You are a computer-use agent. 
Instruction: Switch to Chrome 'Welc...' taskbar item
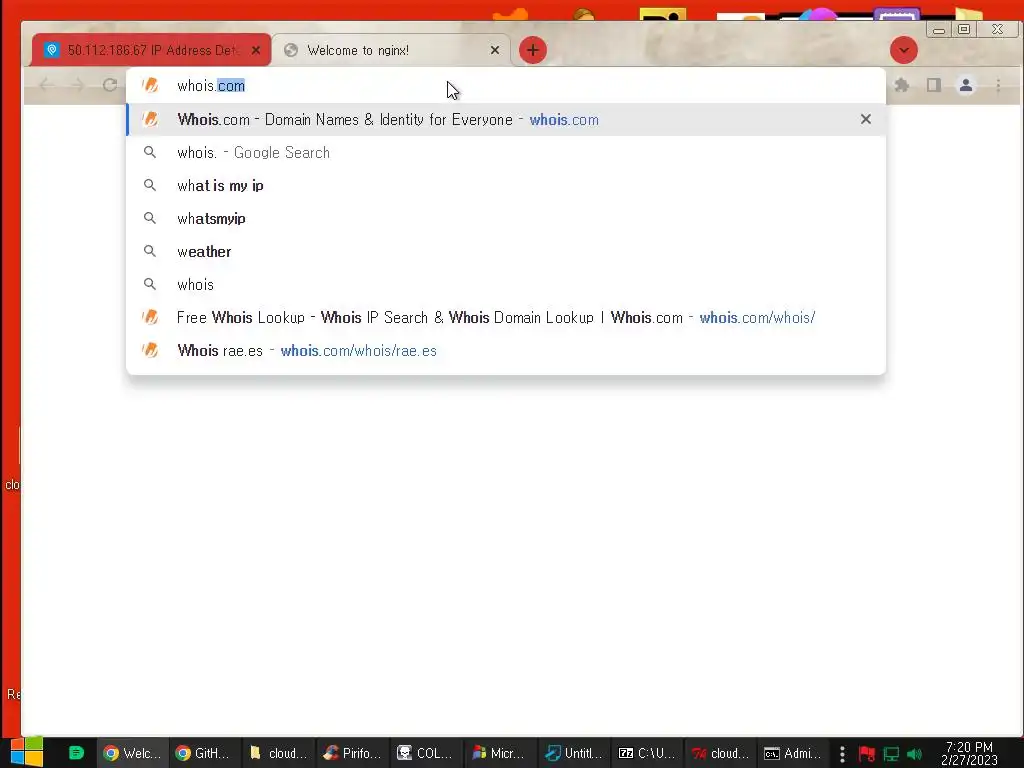pyautogui.click(x=133, y=753)
